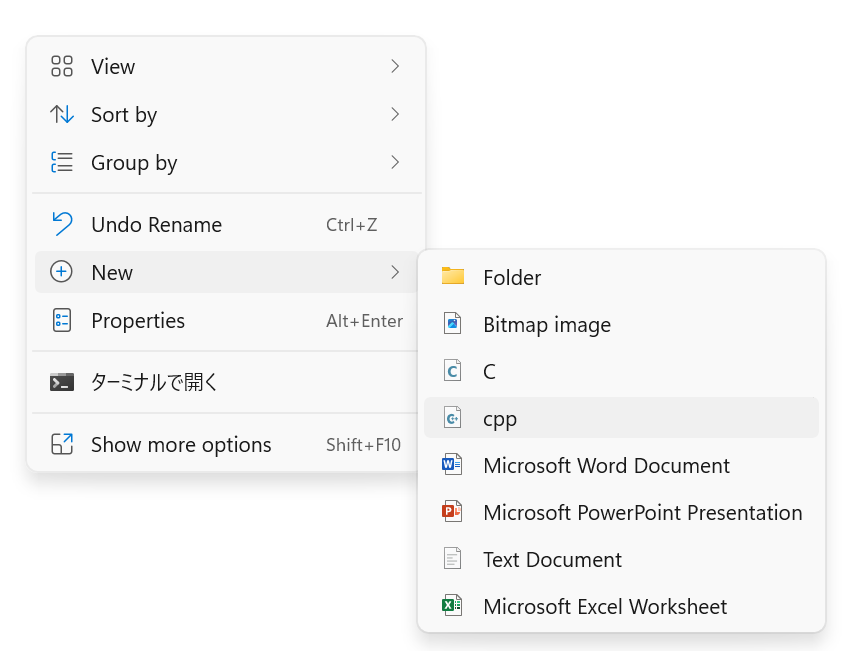
Task: Expand the New submenu chevron
Action: [x=395, y=272]
